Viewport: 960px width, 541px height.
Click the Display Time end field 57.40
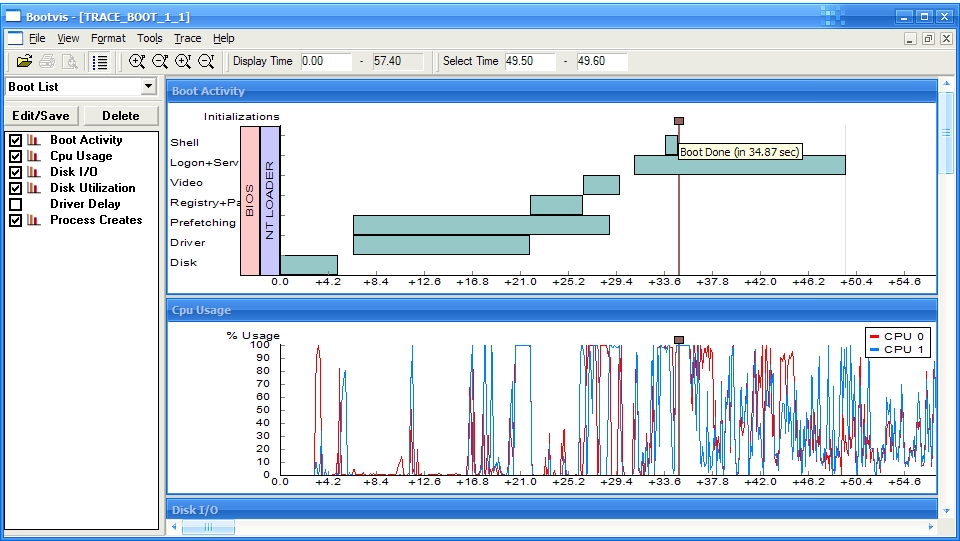pos(398,61)
